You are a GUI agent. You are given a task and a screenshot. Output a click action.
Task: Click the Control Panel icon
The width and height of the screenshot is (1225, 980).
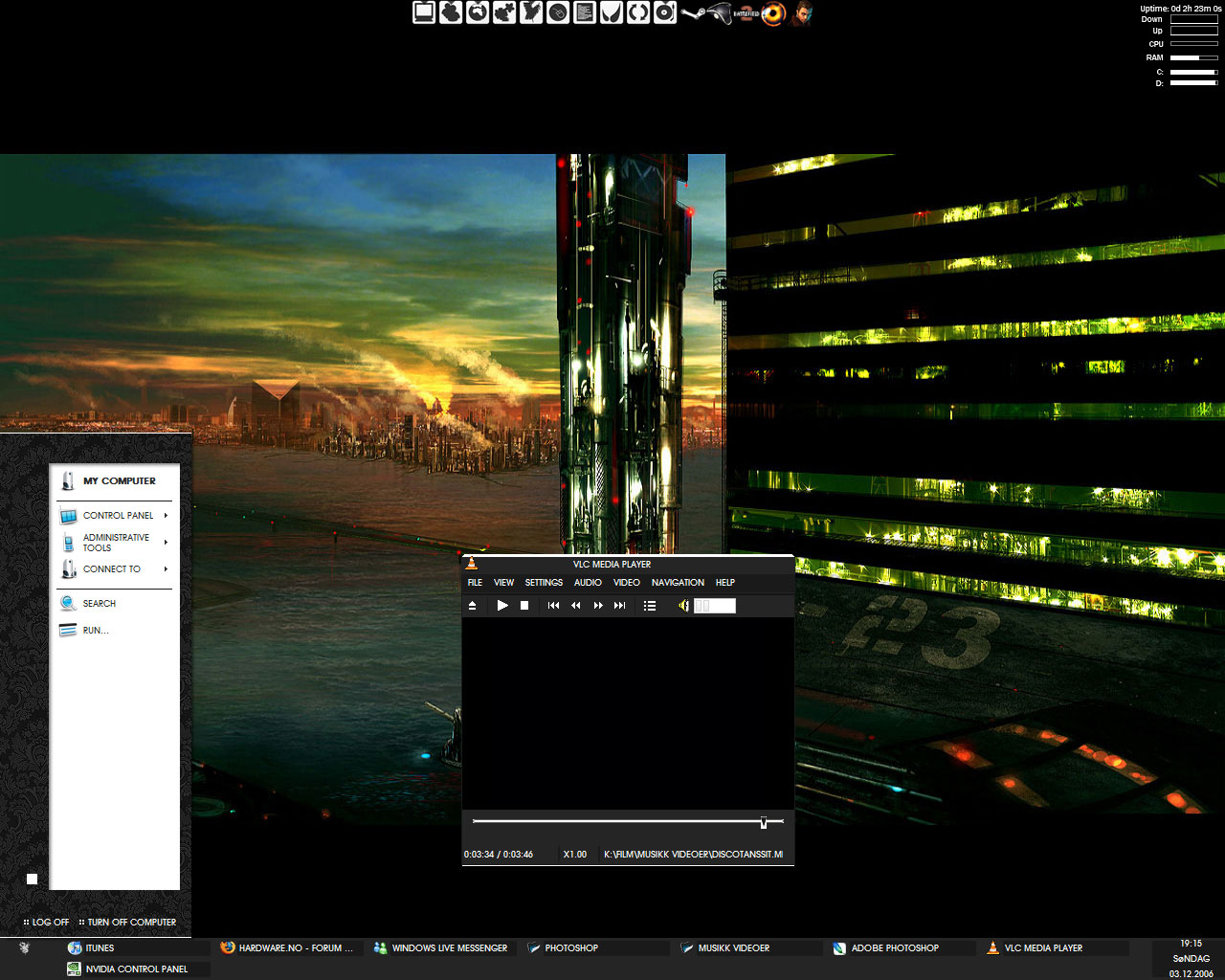(68, 516)
